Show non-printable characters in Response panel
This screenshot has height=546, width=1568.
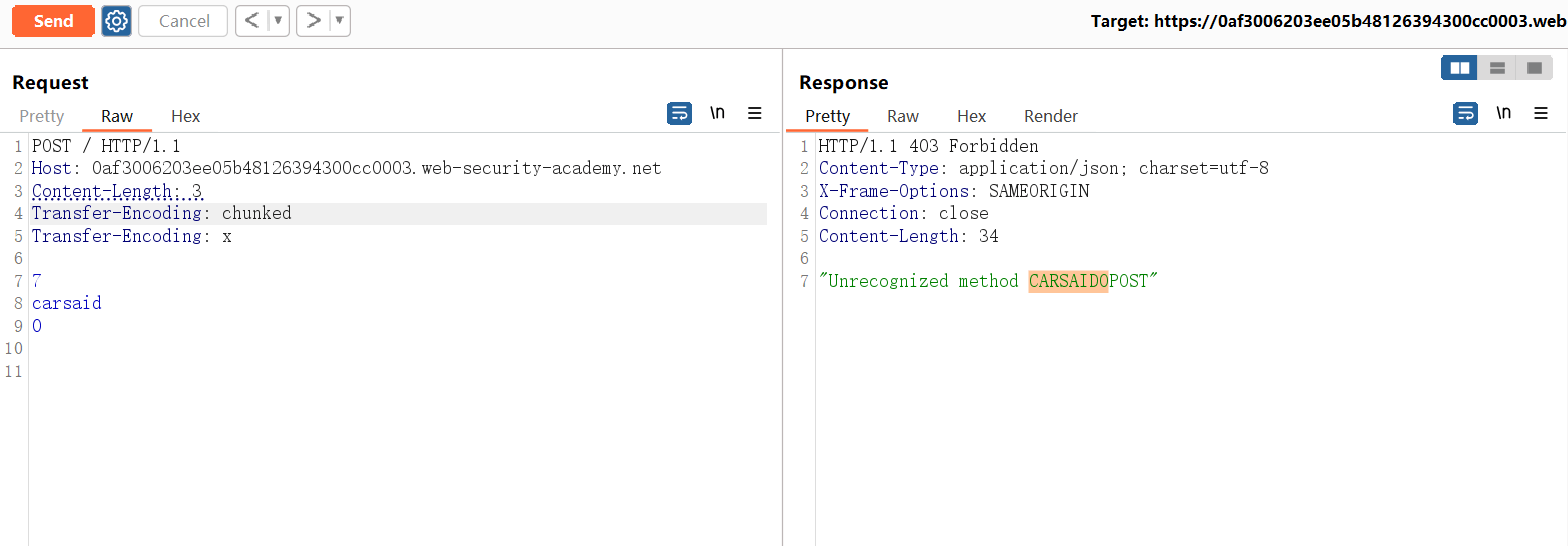pyautogui.click(x=1503, y=114)
